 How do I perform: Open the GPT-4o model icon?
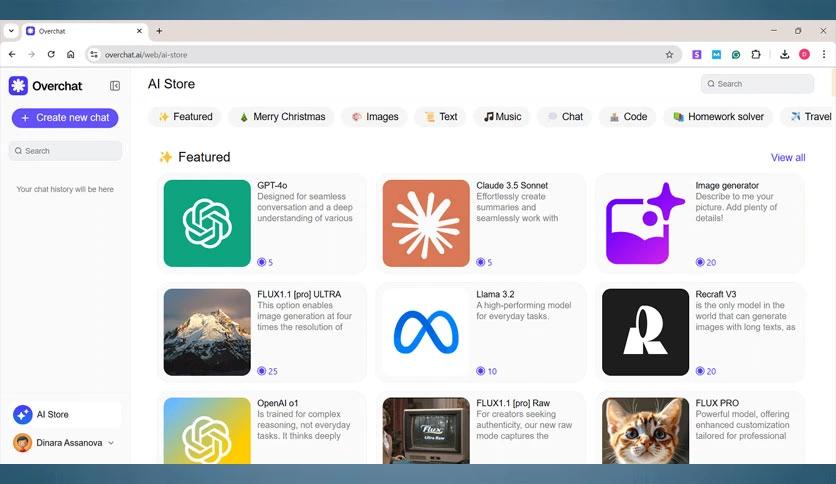[x=207, y=223]
